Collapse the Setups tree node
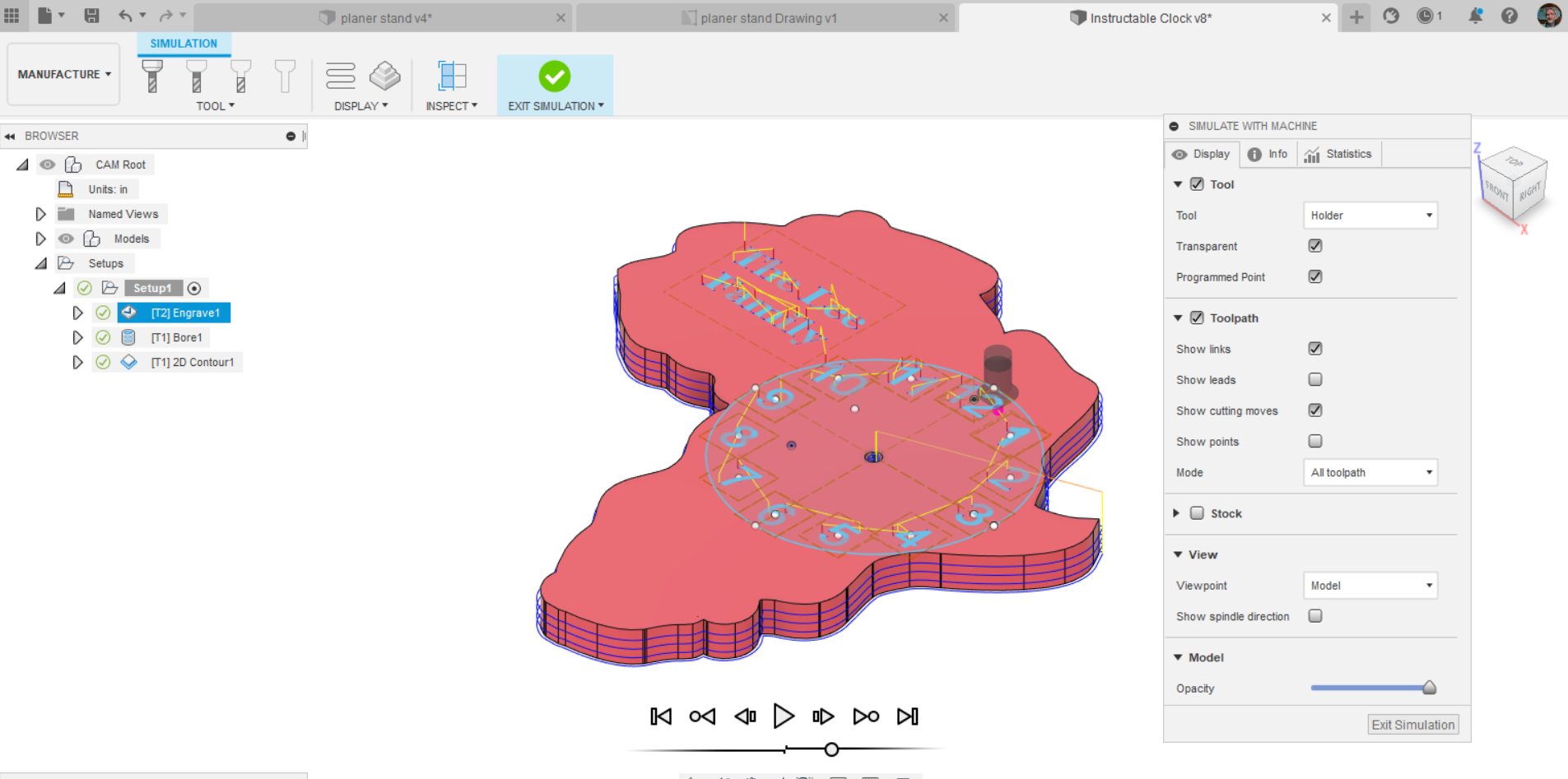Screen dimensions: 1568x779 (x=40, y=263)
